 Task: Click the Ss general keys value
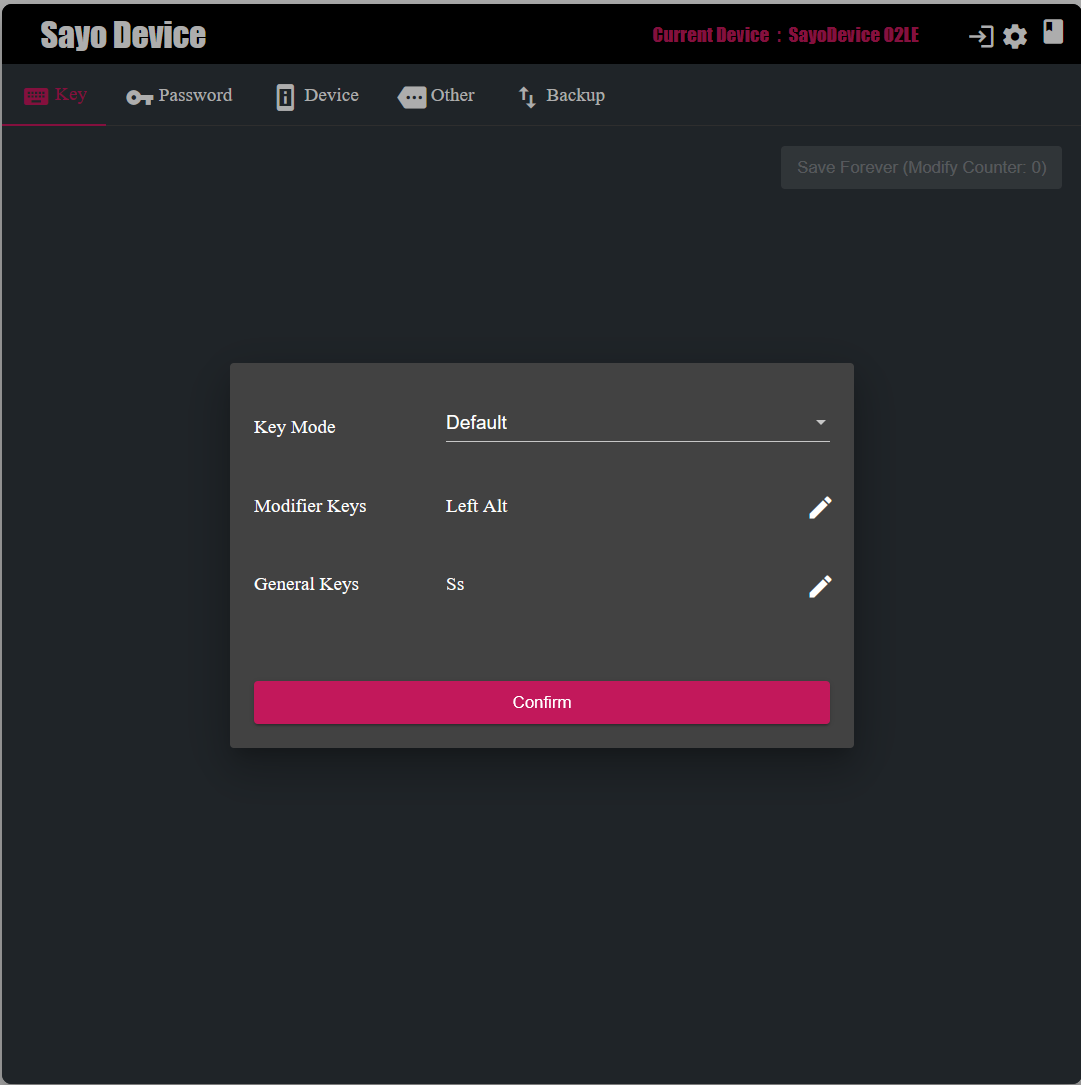(455, 585)
